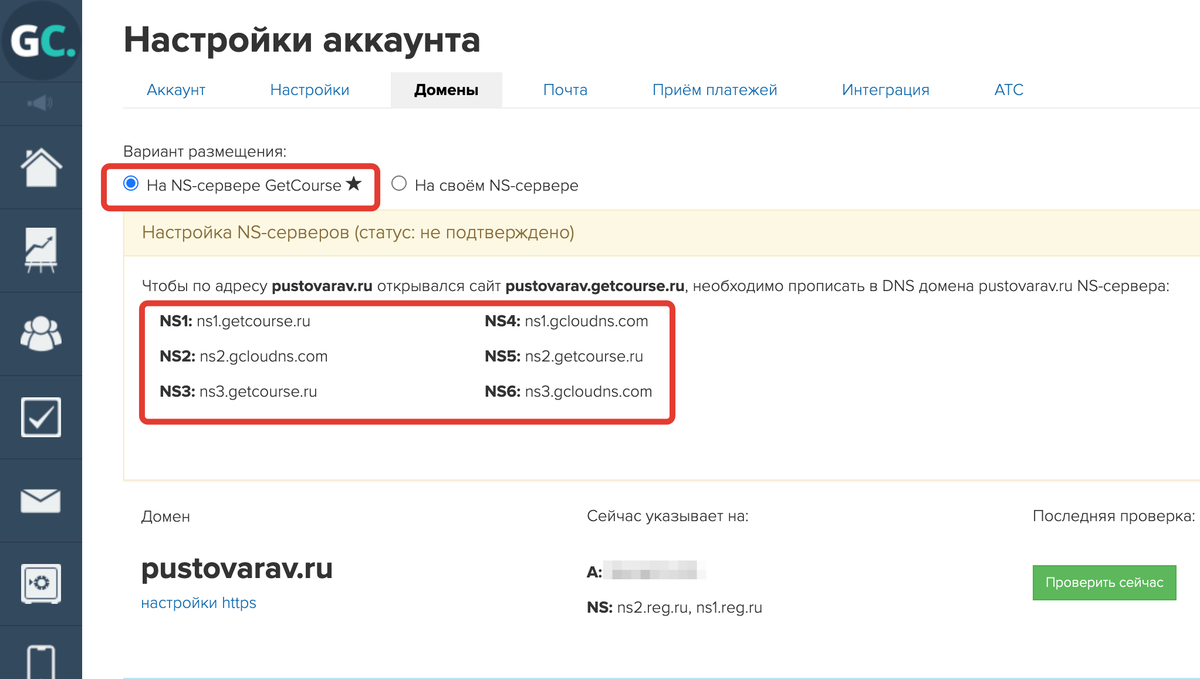Open the envelope messages icon in sidebar

[x=41, y=501]
